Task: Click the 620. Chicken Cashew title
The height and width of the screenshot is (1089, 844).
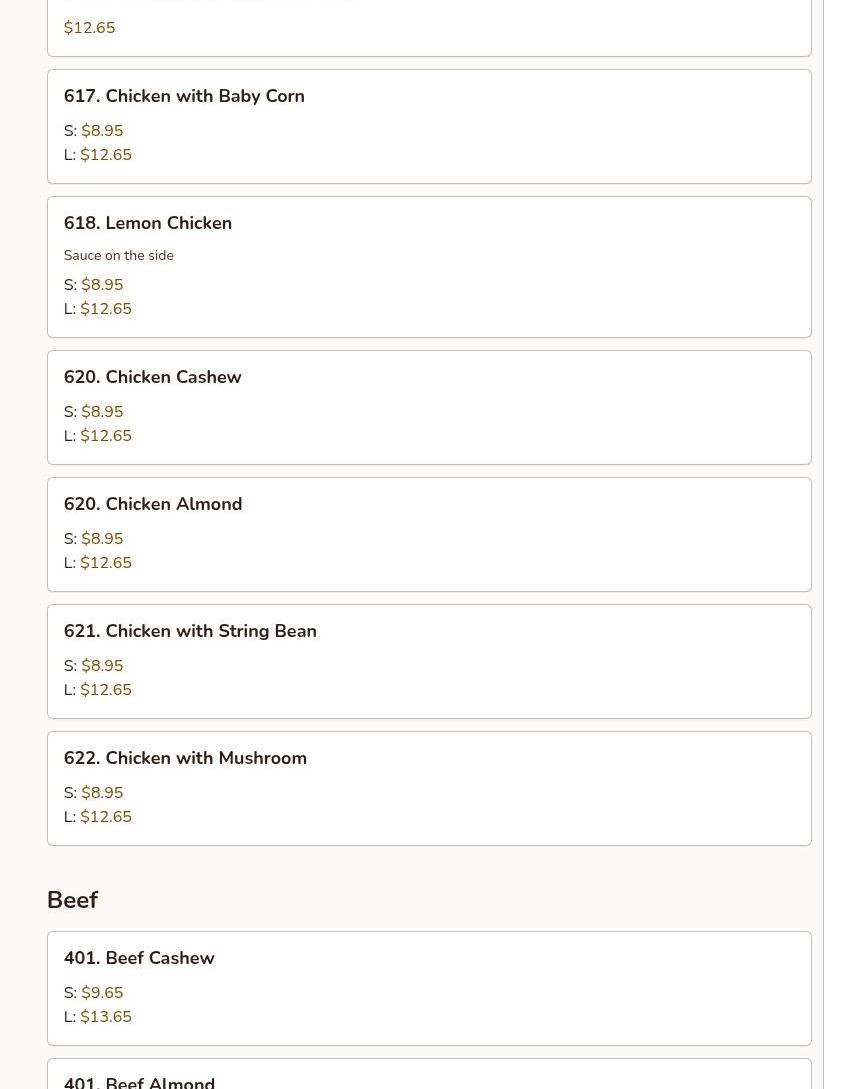Action: tap(153, 377)
